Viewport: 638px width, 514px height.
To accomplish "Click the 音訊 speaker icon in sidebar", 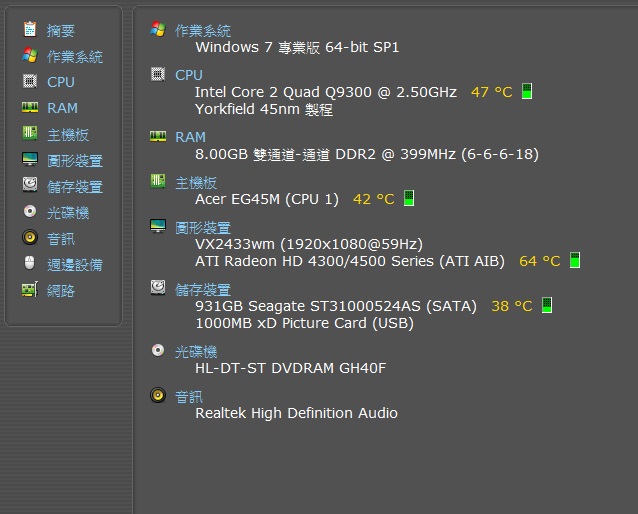I will 30,237.
